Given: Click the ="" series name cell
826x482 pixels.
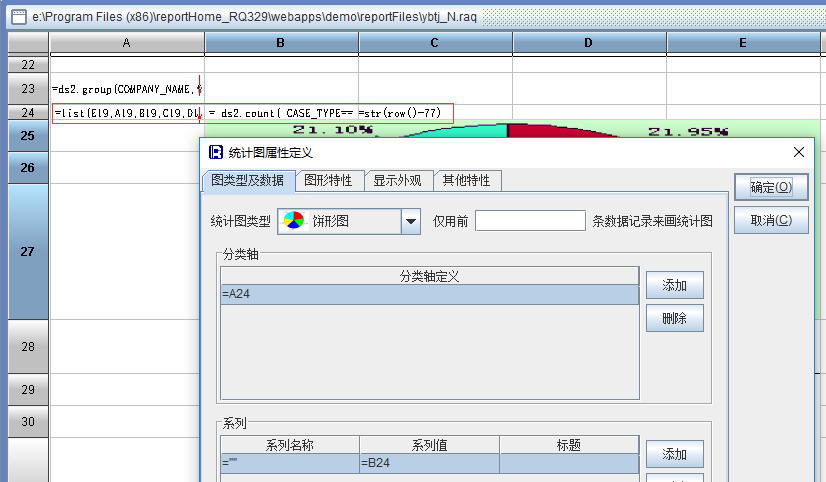Looking at the screenshot, I should pos(290,463).
